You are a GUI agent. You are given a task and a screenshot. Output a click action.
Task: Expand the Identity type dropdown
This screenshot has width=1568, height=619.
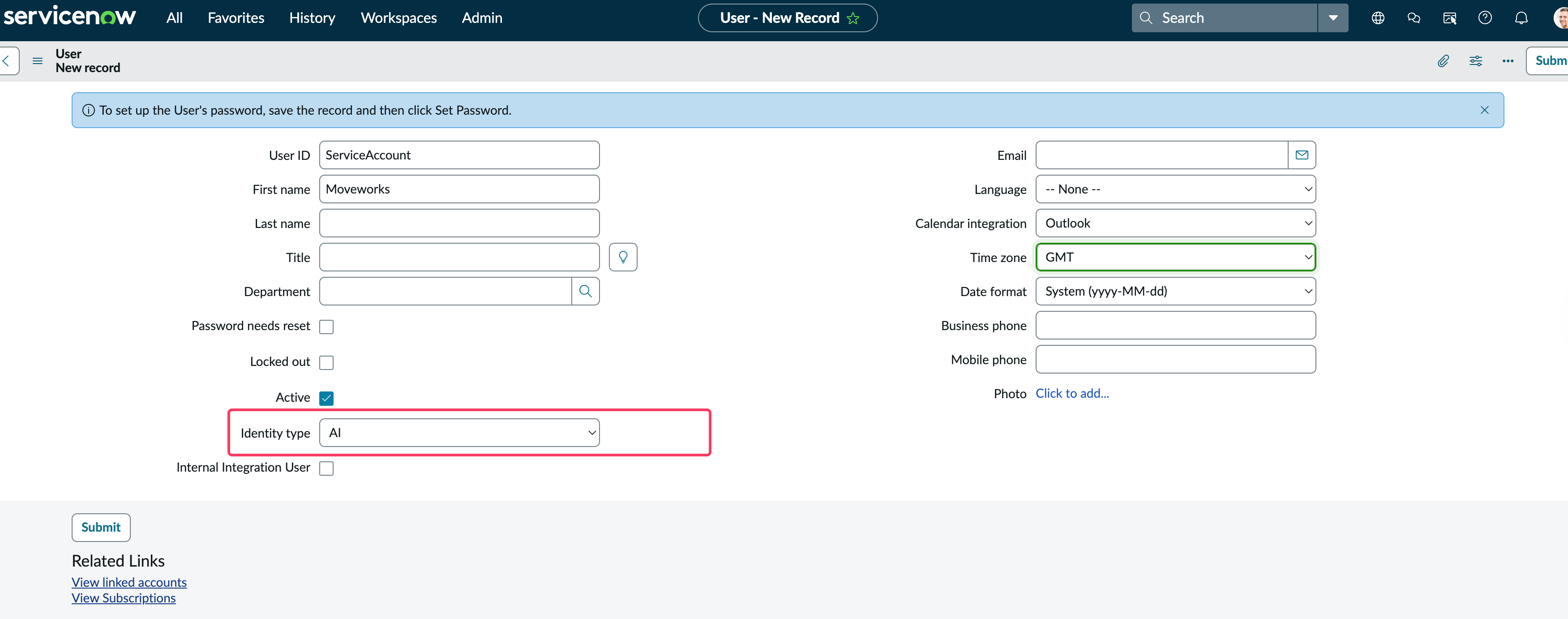tap(459, 433)
